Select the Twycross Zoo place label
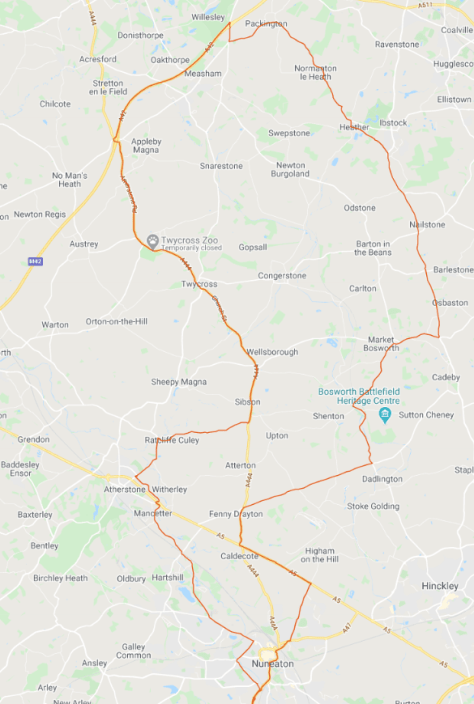The image size is (474, 704). (x=189, y=240)
